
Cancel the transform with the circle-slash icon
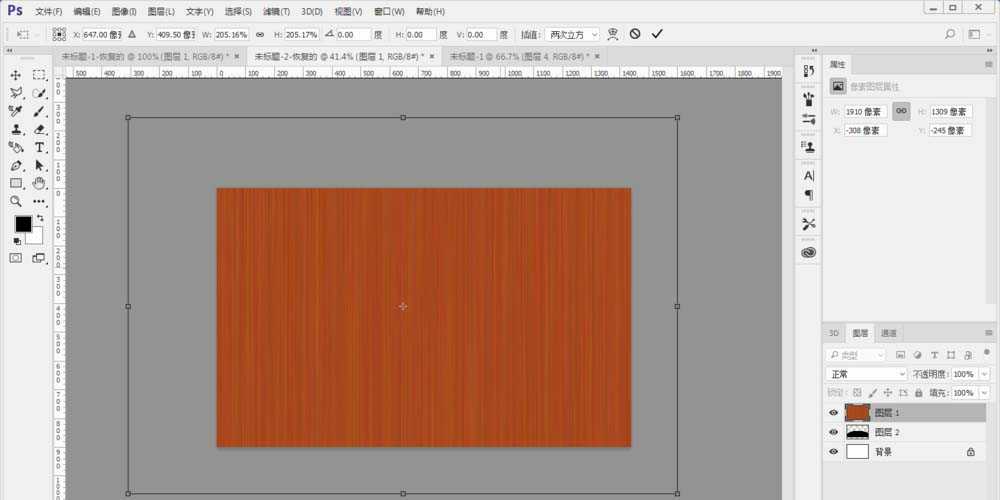[635, 34]
